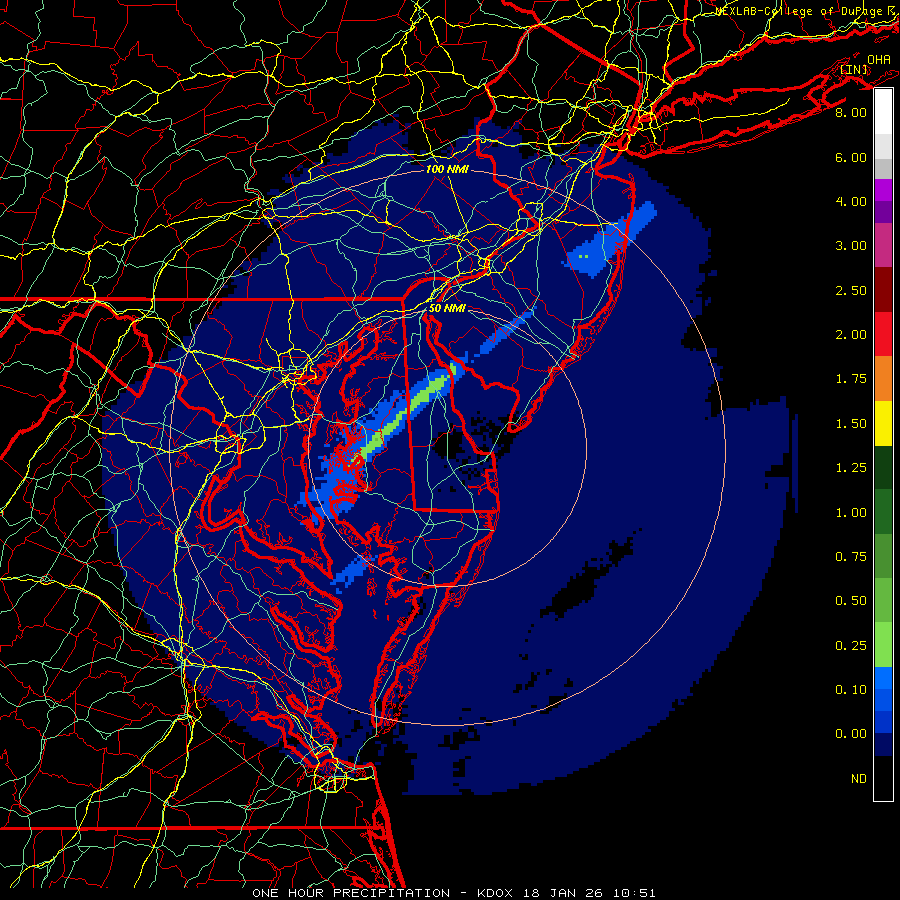Click the "1.75" legend value
900x900 pixels.
pyautogui.click(x=851, y=379)
